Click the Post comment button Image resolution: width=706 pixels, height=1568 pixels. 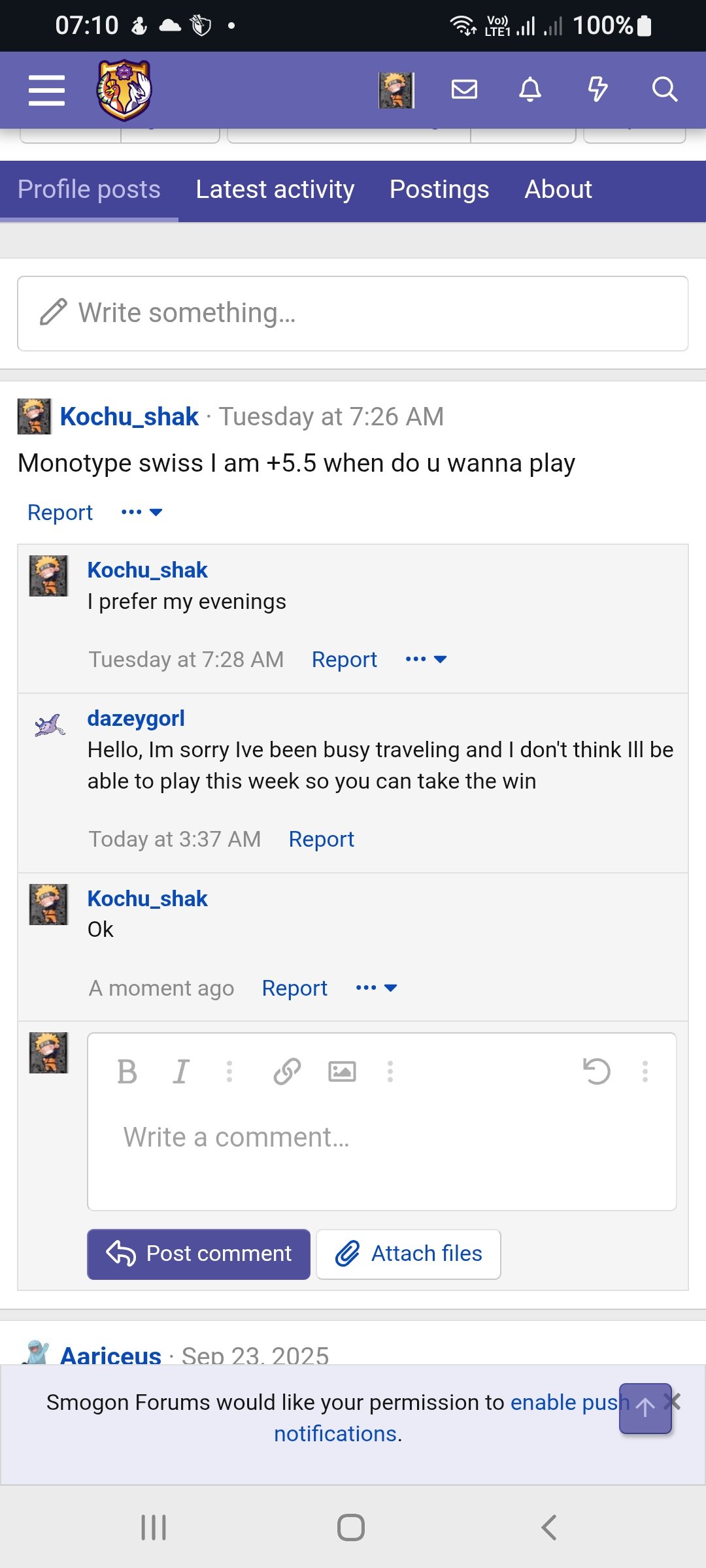199,1254
